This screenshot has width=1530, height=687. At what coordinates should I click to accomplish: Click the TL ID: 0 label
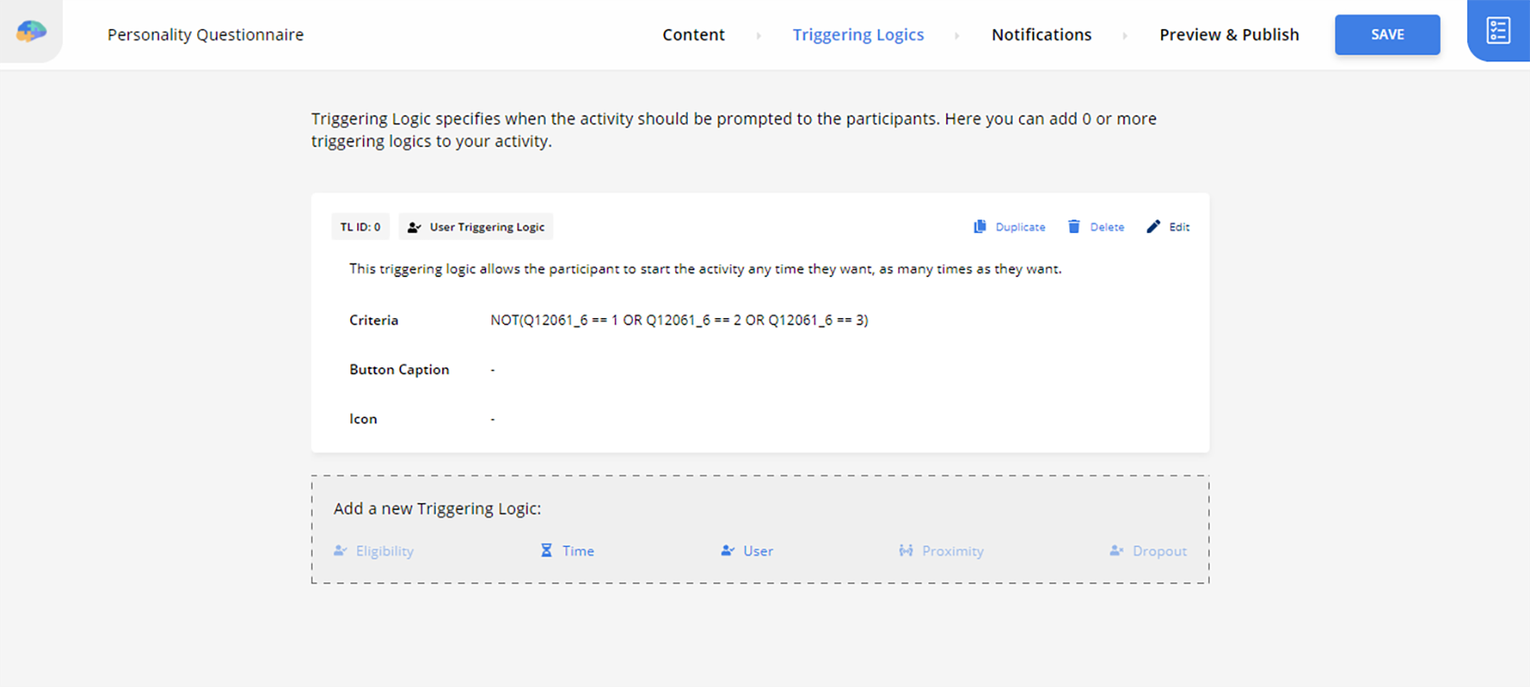[360, 227]
